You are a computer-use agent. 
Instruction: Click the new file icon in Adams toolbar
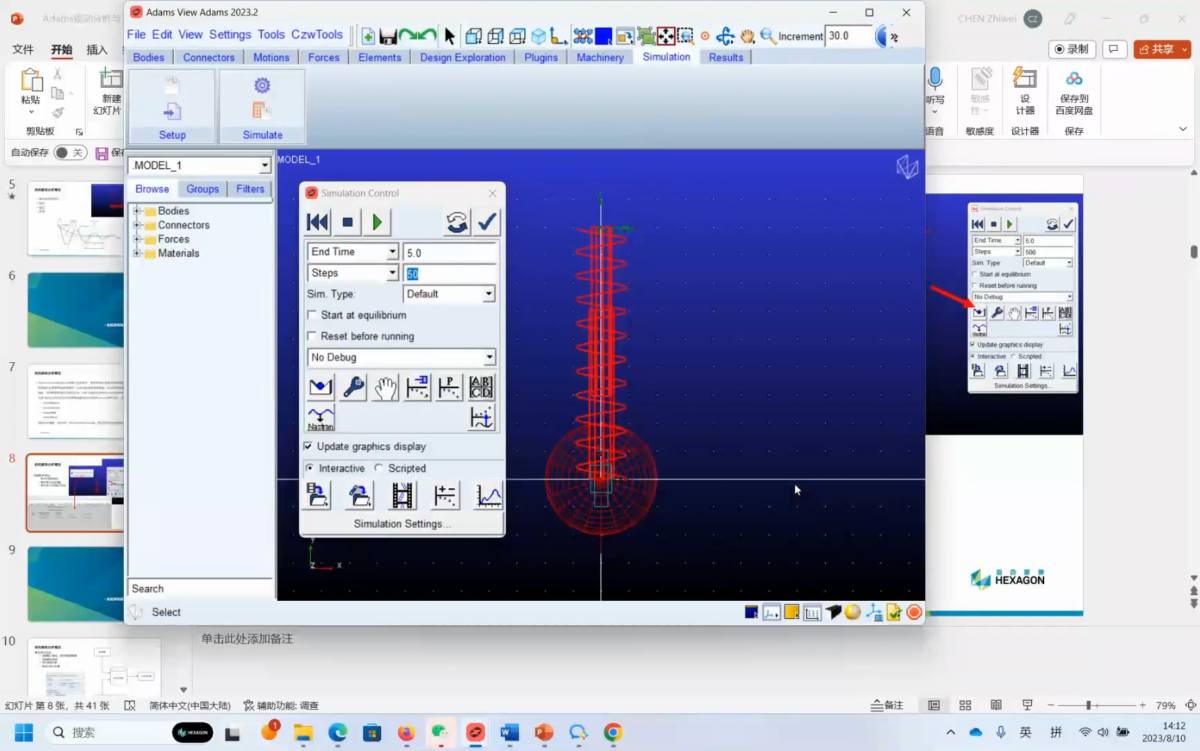pos(368,36)
